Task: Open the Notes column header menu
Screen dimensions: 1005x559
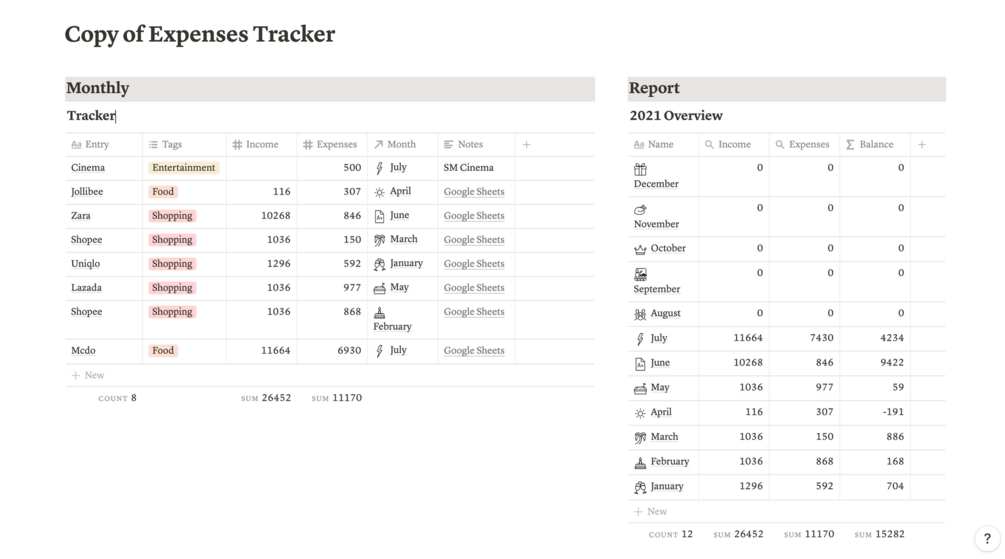Action: tap(476, 145)
